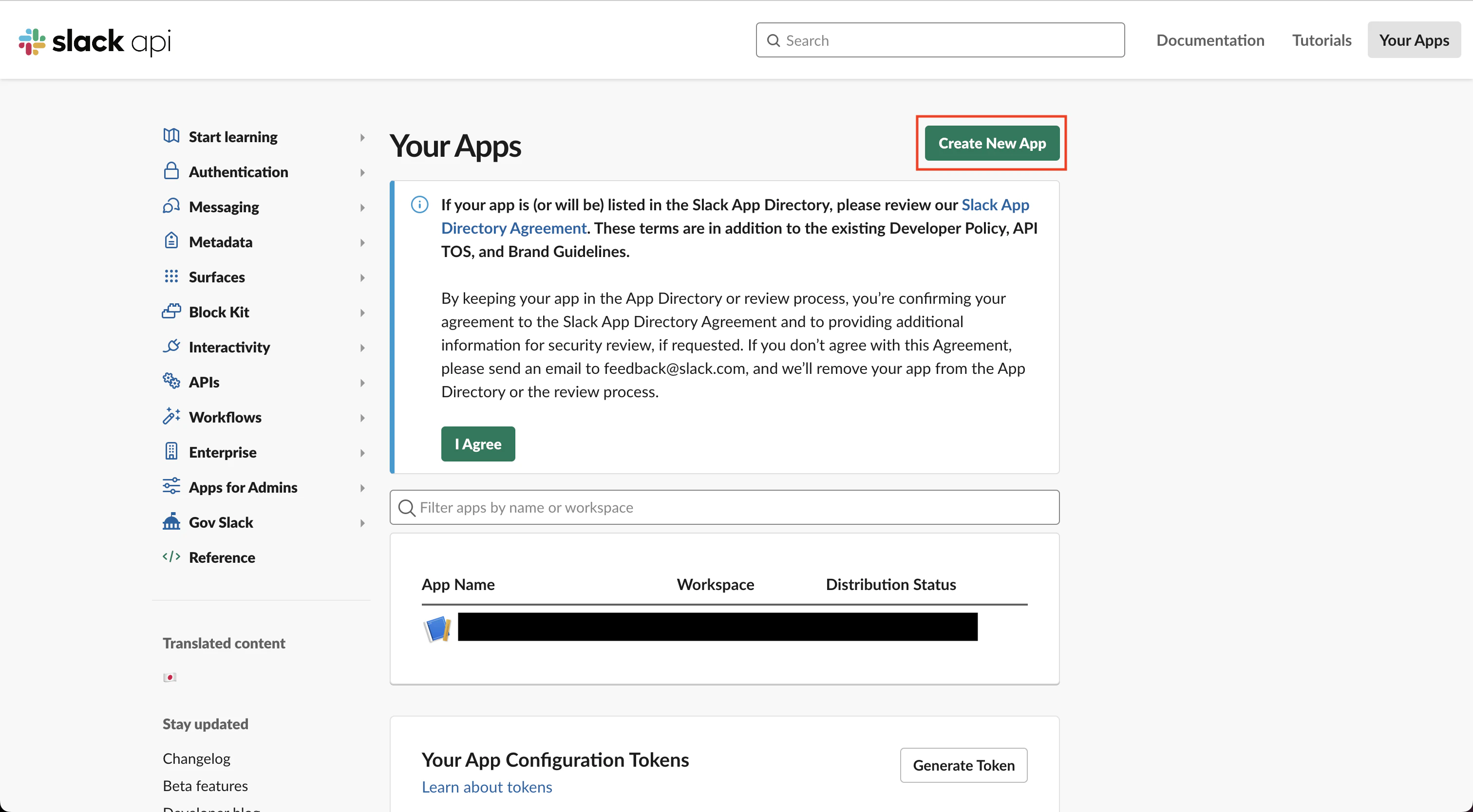
Task: Click the App Name column header
Action: coord(458,584)
